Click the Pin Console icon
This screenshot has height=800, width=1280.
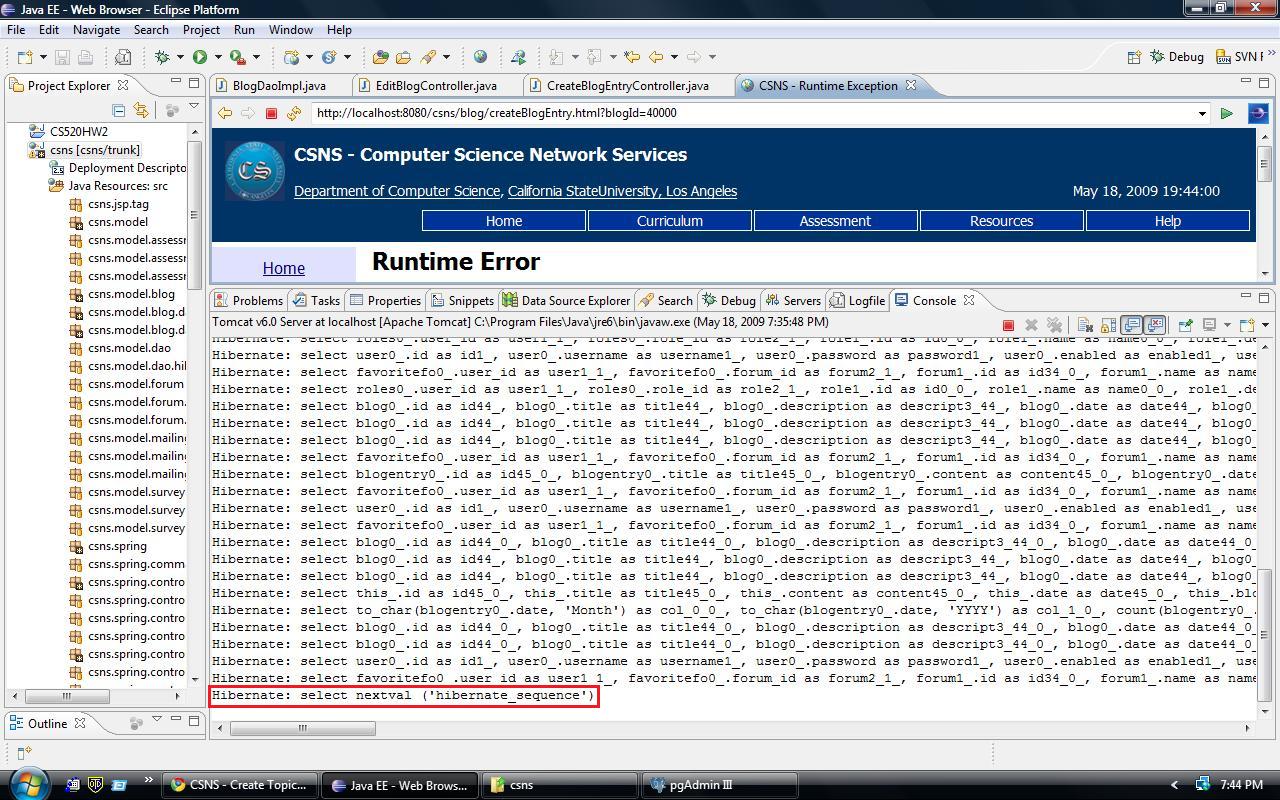(1185, 325)
